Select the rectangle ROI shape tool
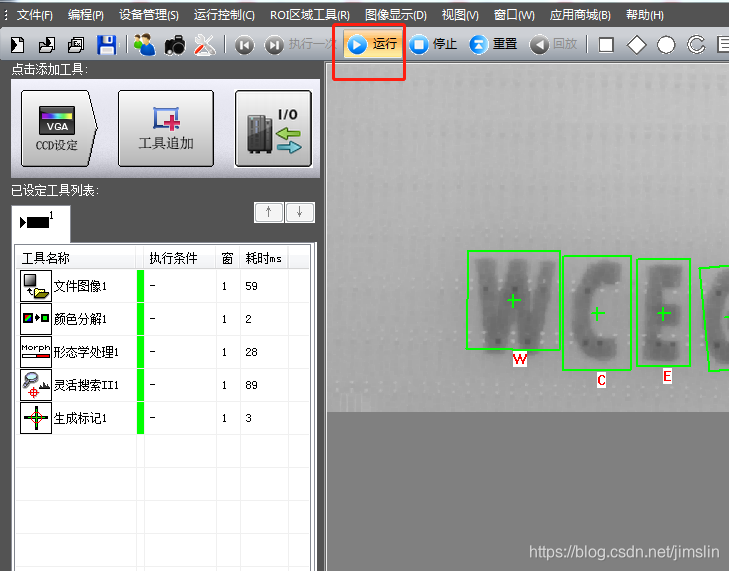Image resolution: width=729 pixels, height=571 pixels. click(x=606, y=45)
